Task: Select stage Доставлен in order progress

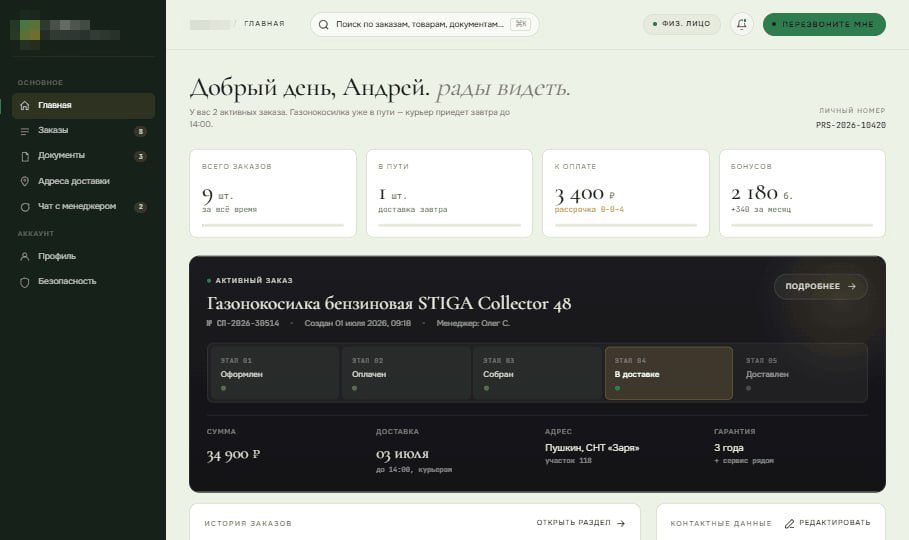Action: click(800, 374)
